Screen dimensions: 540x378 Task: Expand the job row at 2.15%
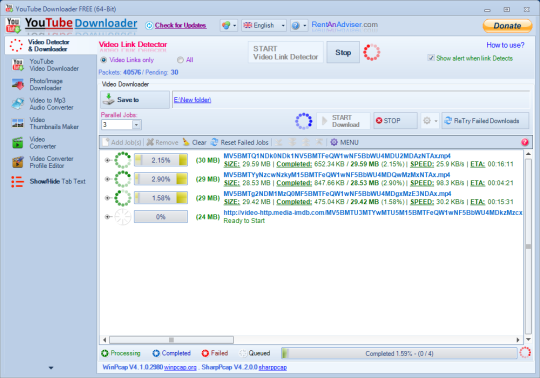pyautogui.click(x=107, y=160)
